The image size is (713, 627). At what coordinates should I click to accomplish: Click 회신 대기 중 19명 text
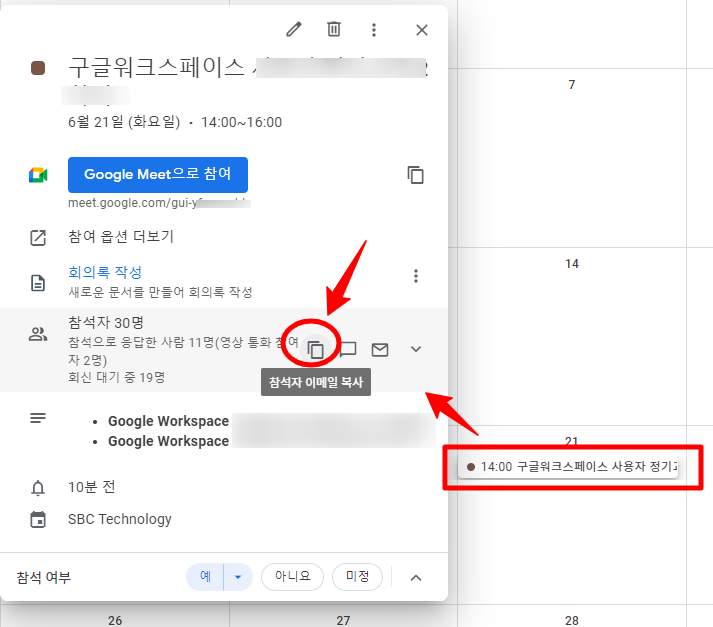pyautogui.click(x=116, y=377)
